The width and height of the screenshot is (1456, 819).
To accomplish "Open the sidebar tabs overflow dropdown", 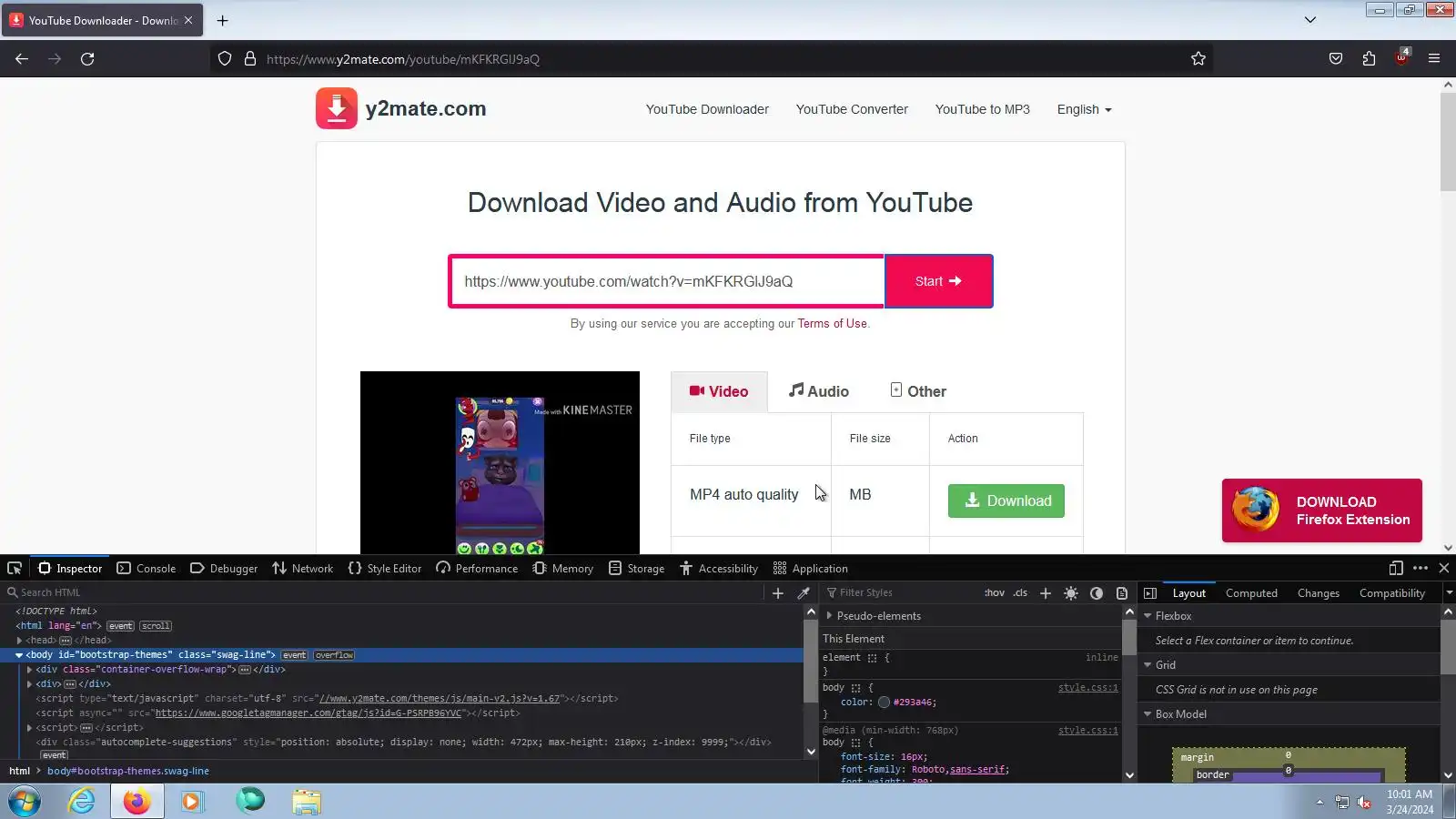I will click(1449, 592).
